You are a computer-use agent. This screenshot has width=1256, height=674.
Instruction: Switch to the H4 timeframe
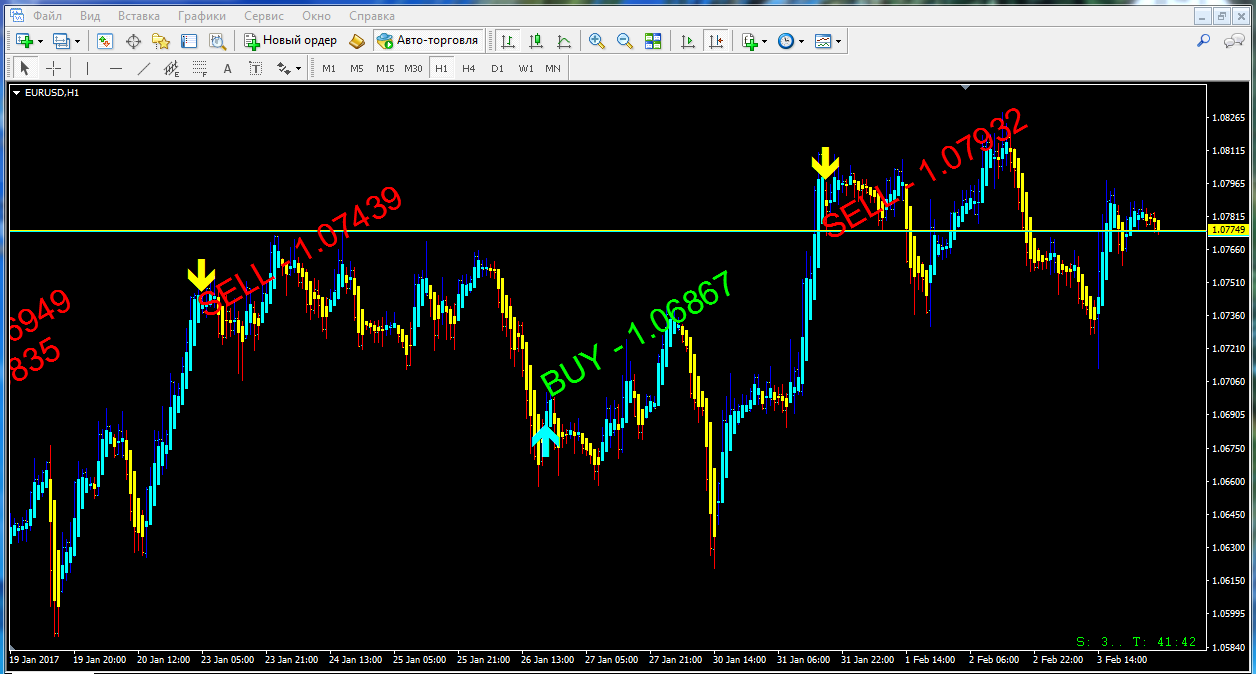pyautogui.click(x=469, y=68)
